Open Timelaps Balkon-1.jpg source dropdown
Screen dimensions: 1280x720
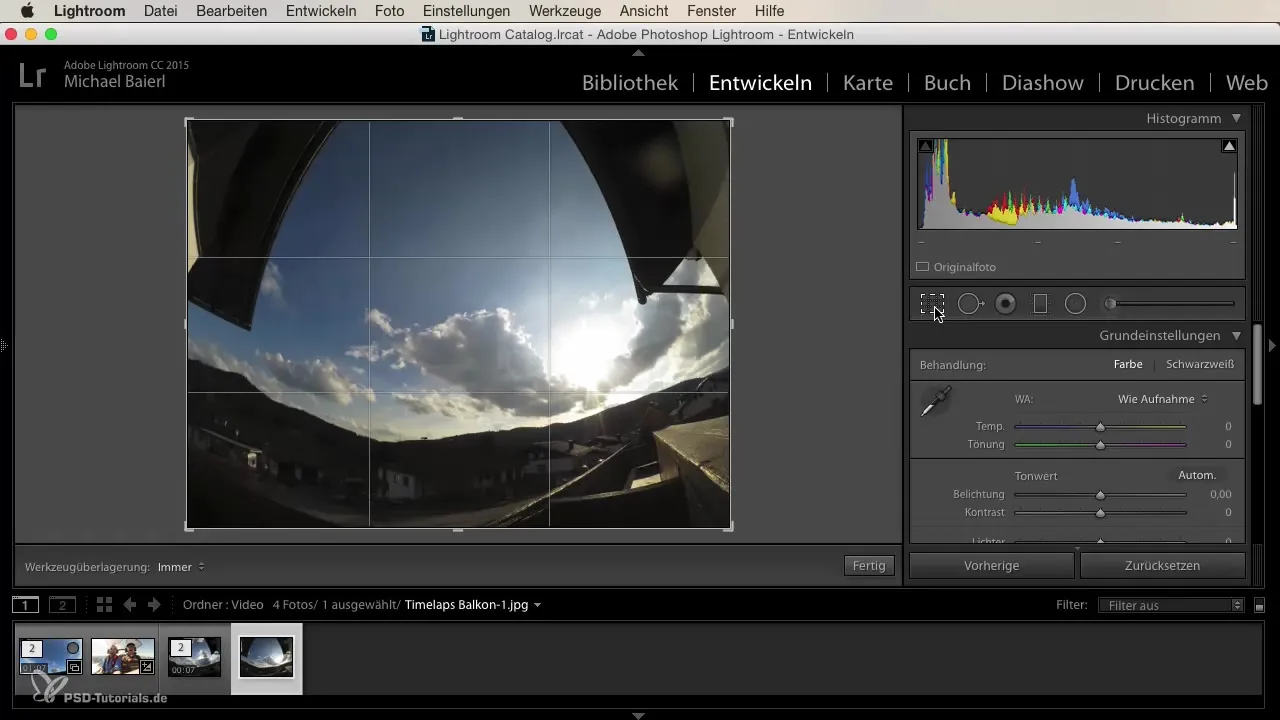(x=473, y=605)
